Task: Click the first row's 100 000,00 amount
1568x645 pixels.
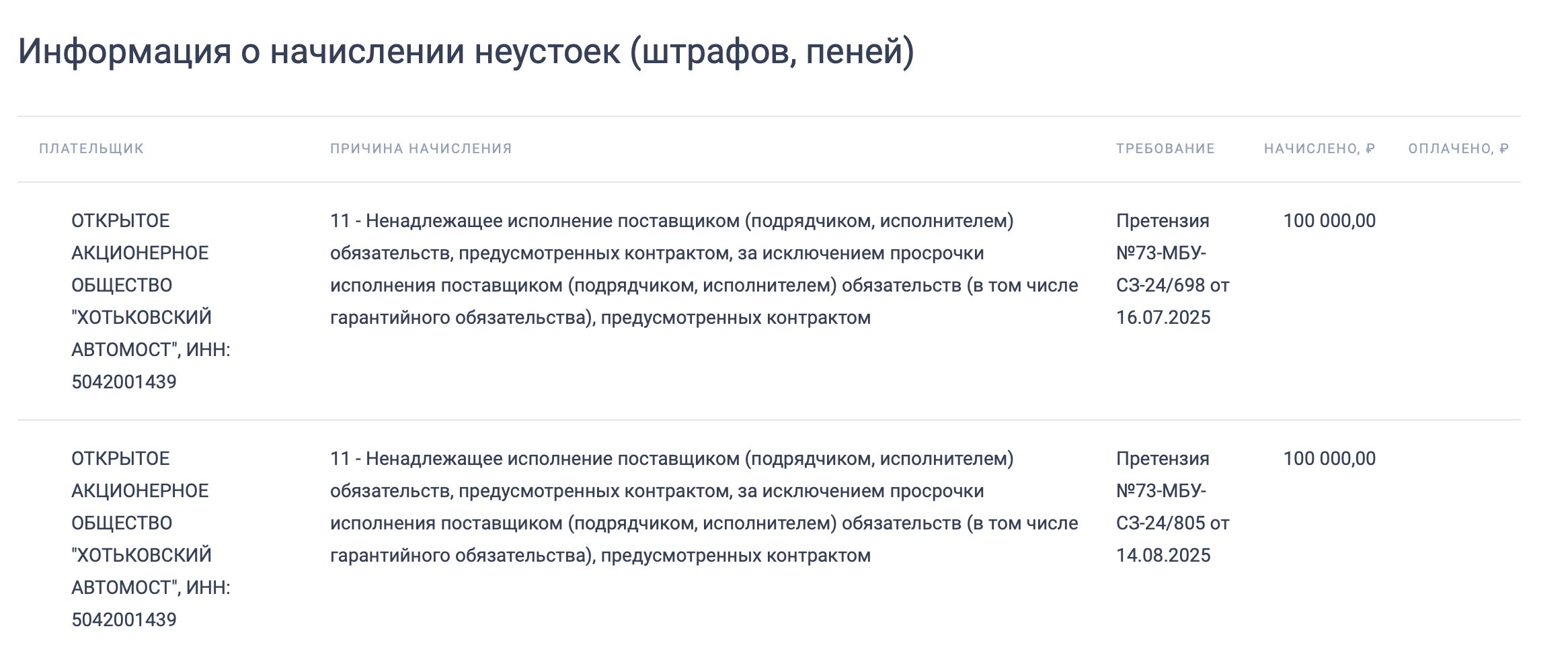Action: coord(1329,221)
